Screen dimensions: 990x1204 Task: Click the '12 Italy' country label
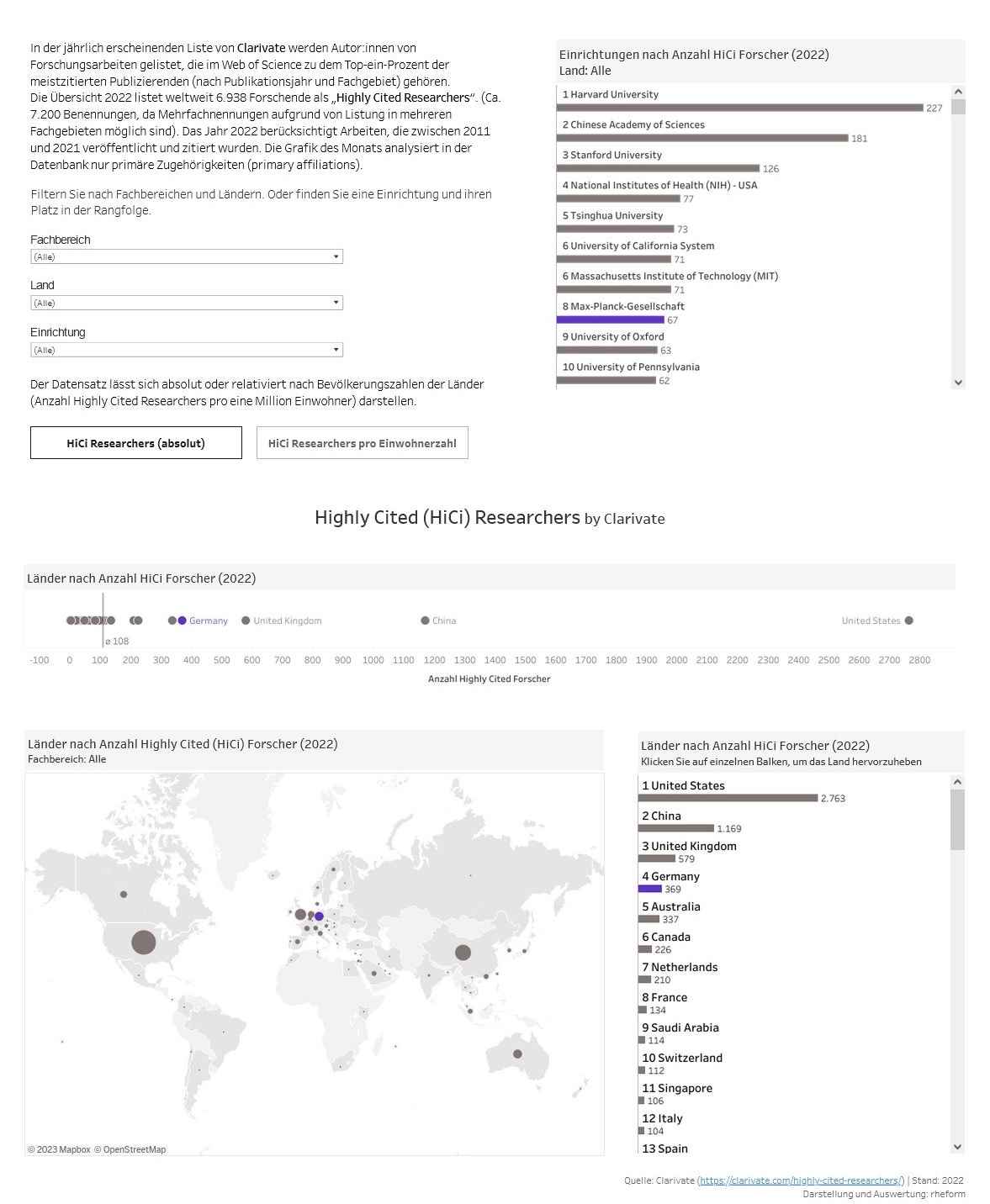[x=662, y=1118]
